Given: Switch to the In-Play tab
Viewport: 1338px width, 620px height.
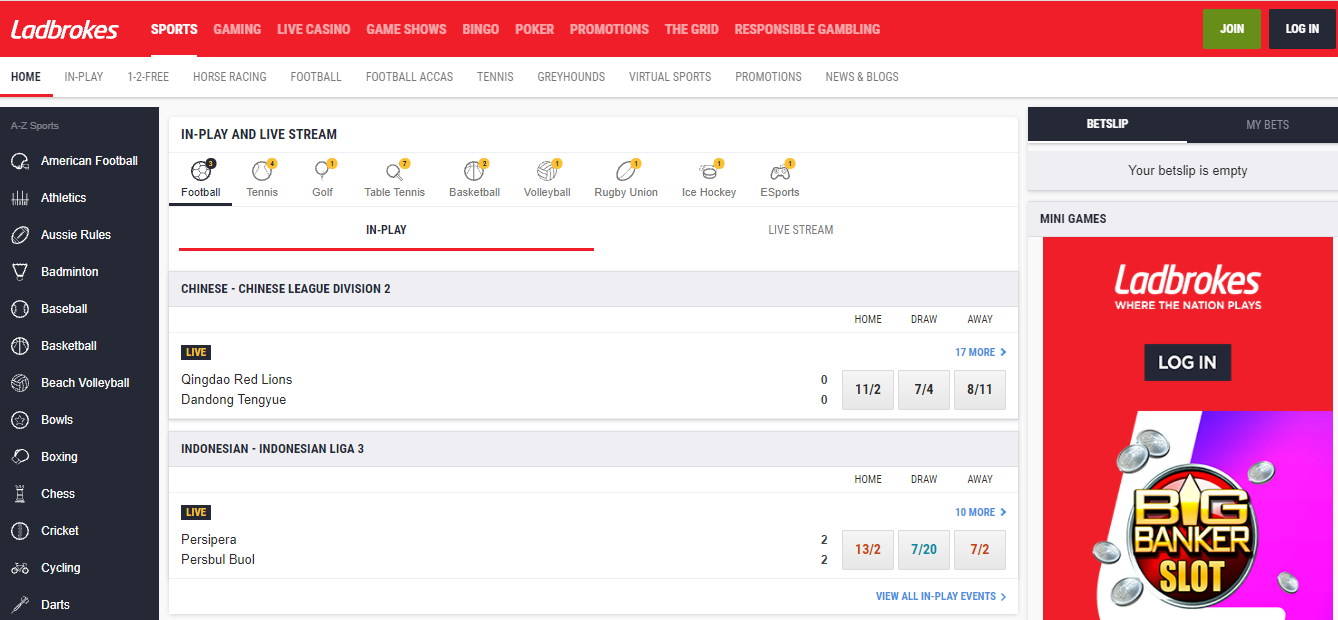Looking at the screenshot, I should (386, 230).
